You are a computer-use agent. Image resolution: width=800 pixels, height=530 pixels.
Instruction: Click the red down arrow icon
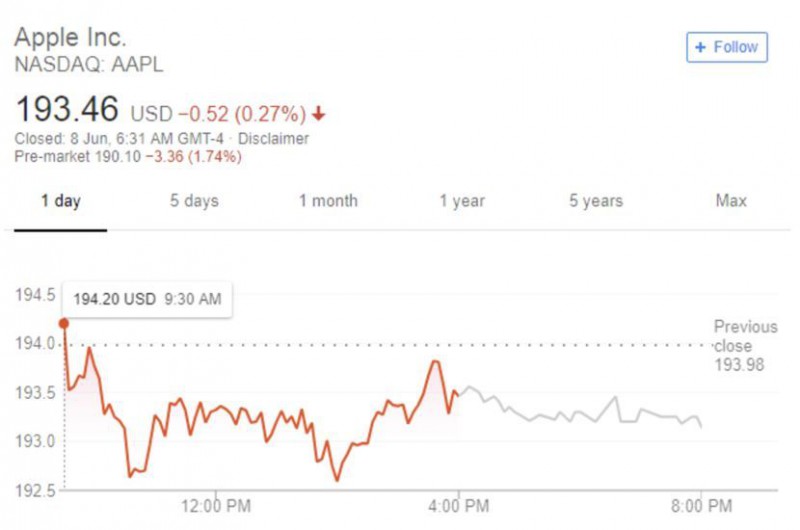(319, 114)
